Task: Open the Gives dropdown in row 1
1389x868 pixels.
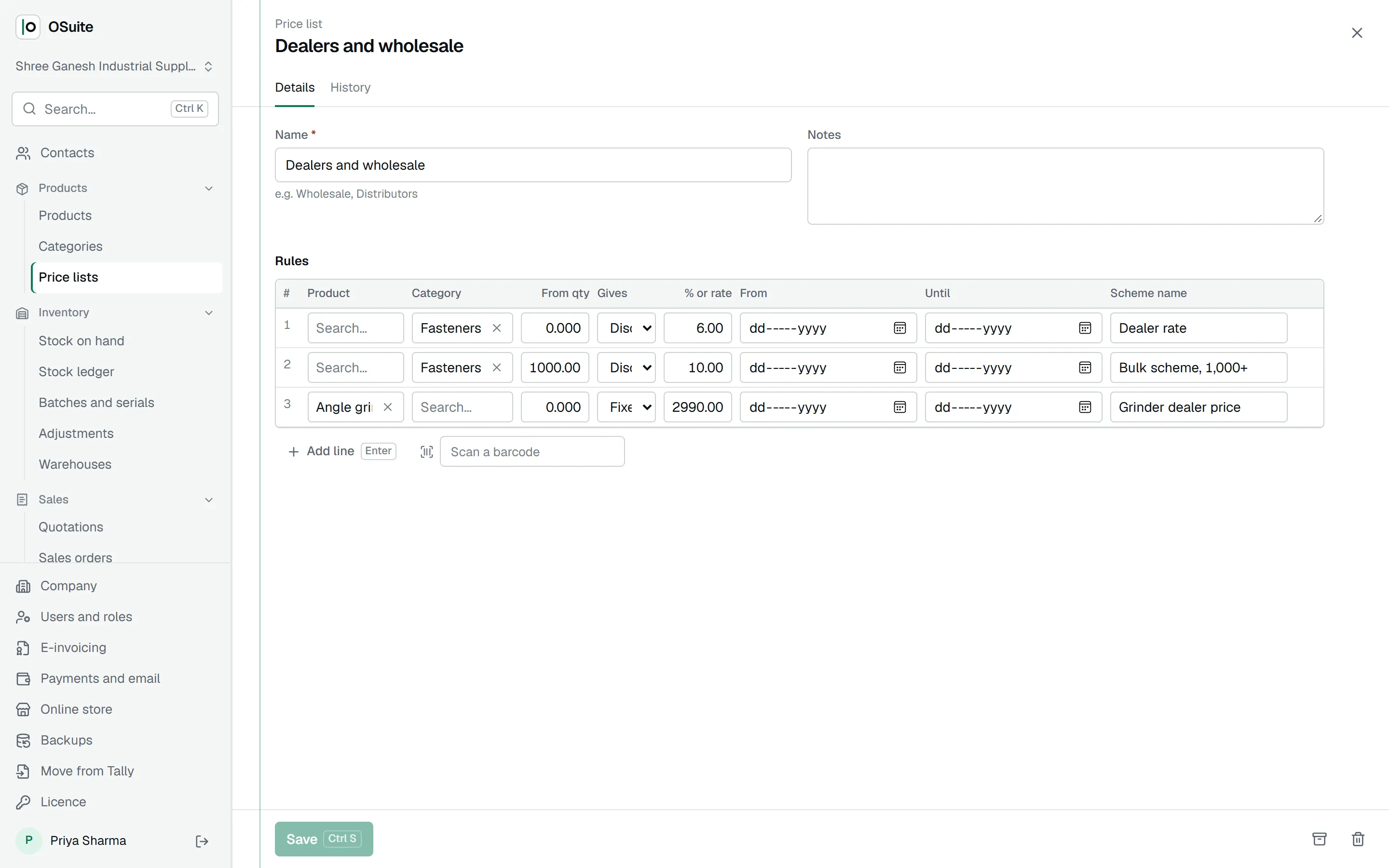Action: [x=626, y=328]
